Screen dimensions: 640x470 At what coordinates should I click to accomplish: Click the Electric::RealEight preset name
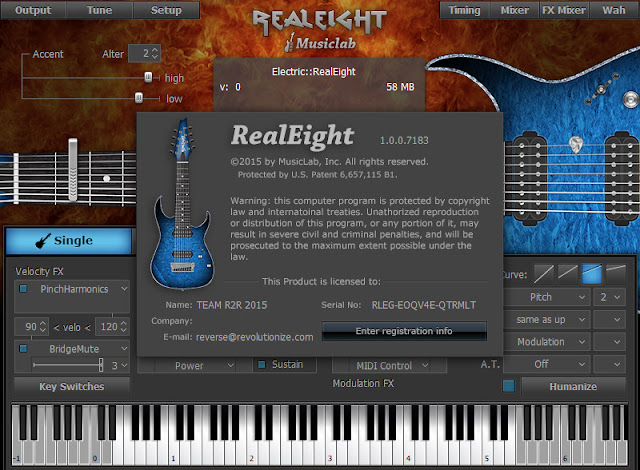tap(313, 72)
